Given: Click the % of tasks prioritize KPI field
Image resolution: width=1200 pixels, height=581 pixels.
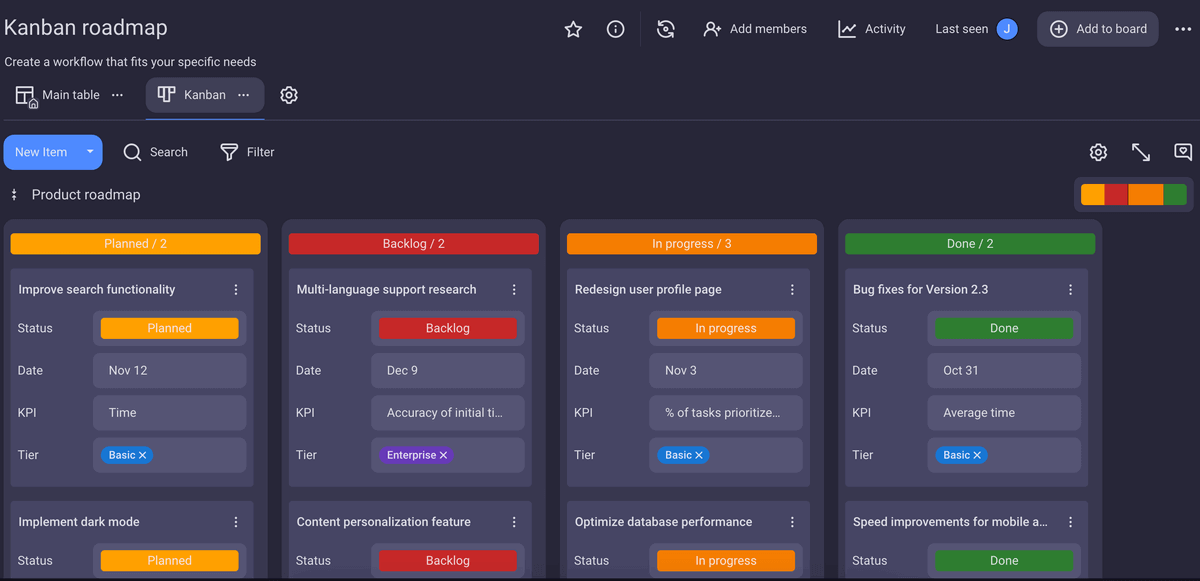Looking at the screenshot, I should point(725,413).
